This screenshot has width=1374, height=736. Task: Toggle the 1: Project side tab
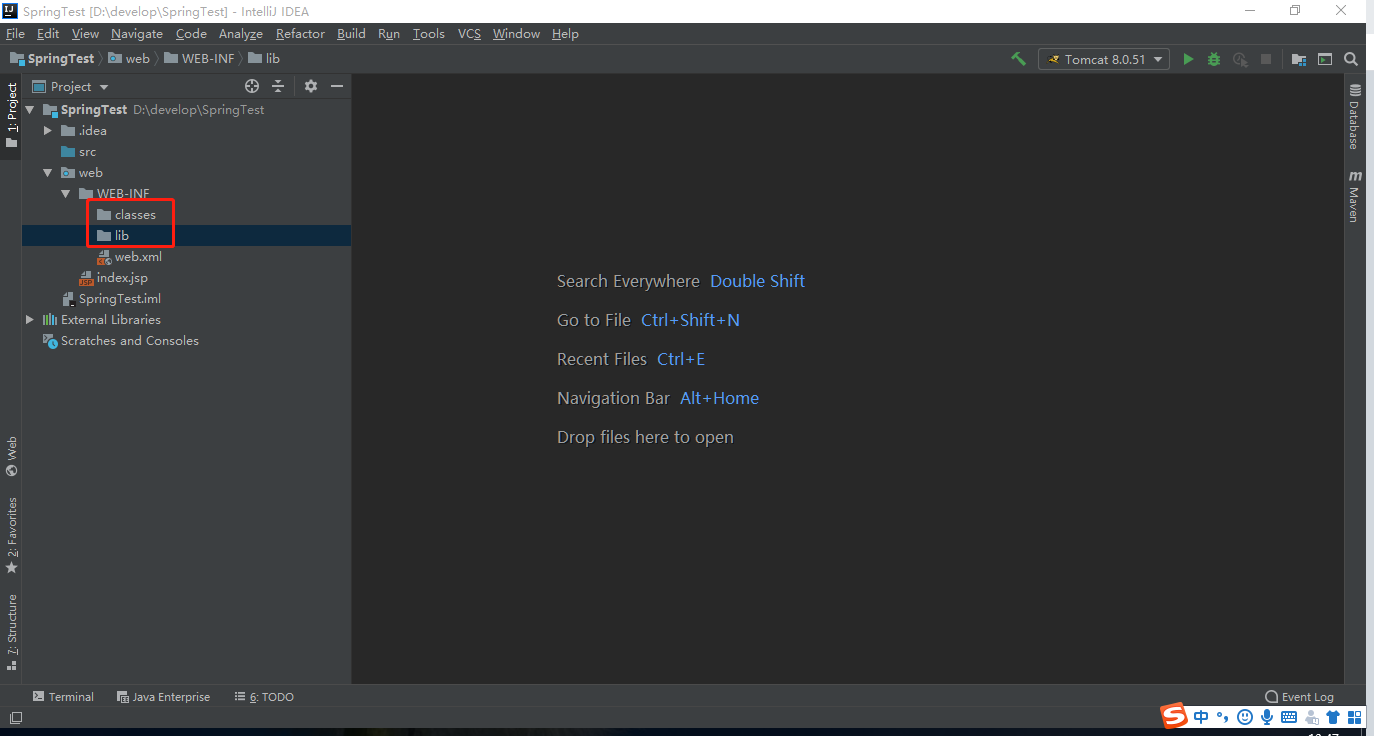(x=11, y=114)
